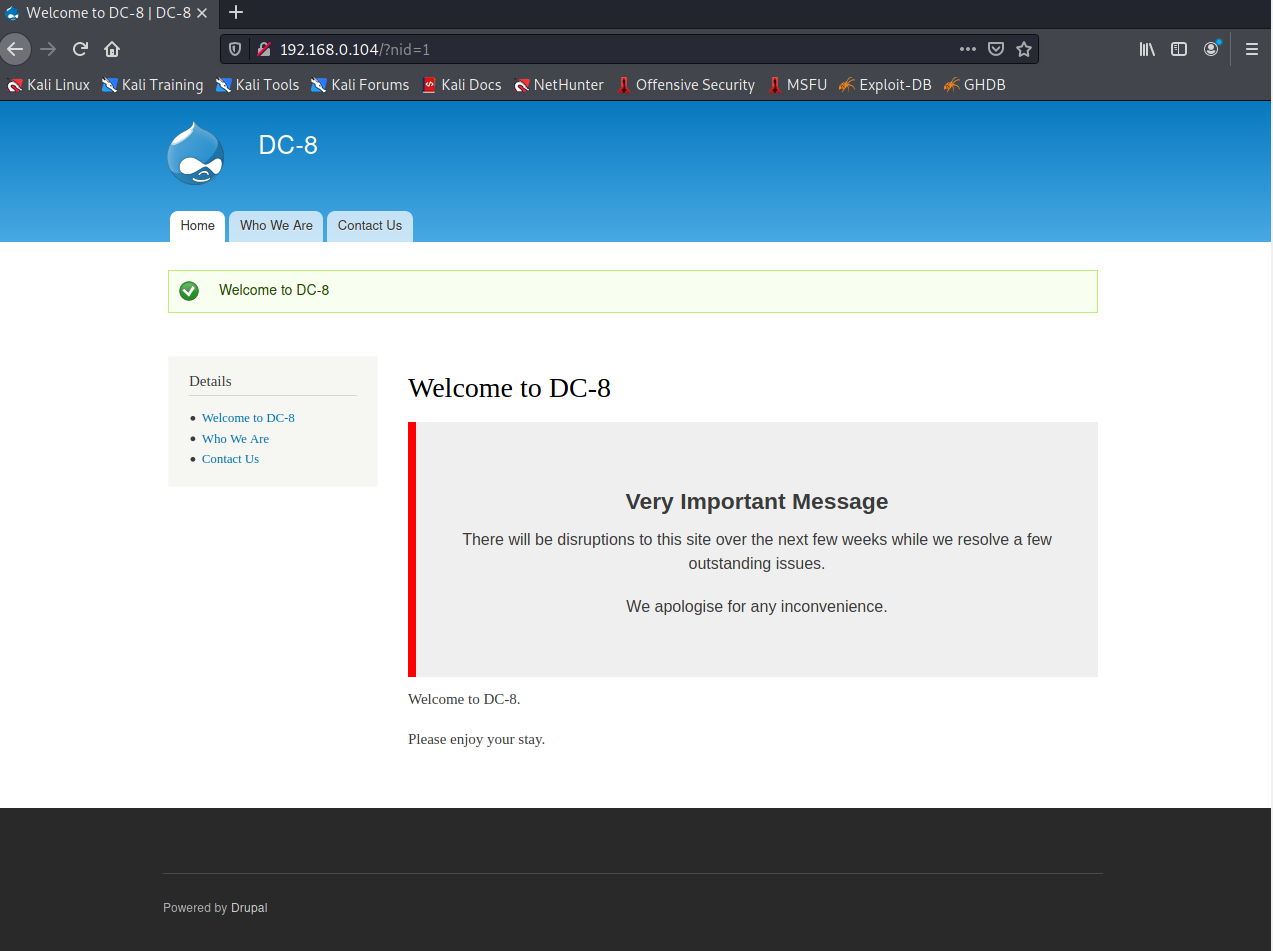Open Kali Forums bookmark

coord(360,85)
